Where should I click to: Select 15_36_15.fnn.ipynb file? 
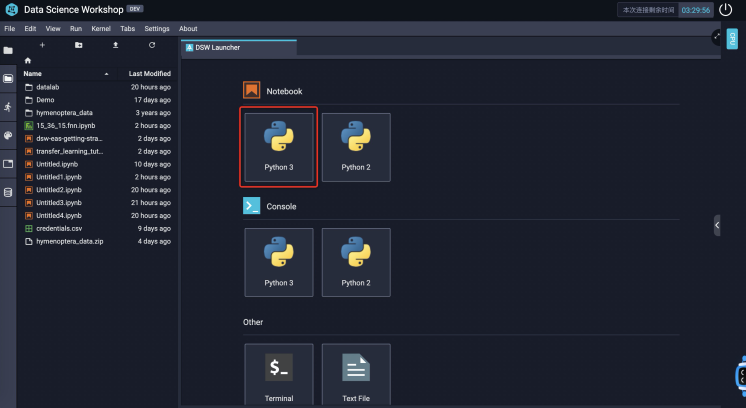pyautogui.click(x=97, y=126)
